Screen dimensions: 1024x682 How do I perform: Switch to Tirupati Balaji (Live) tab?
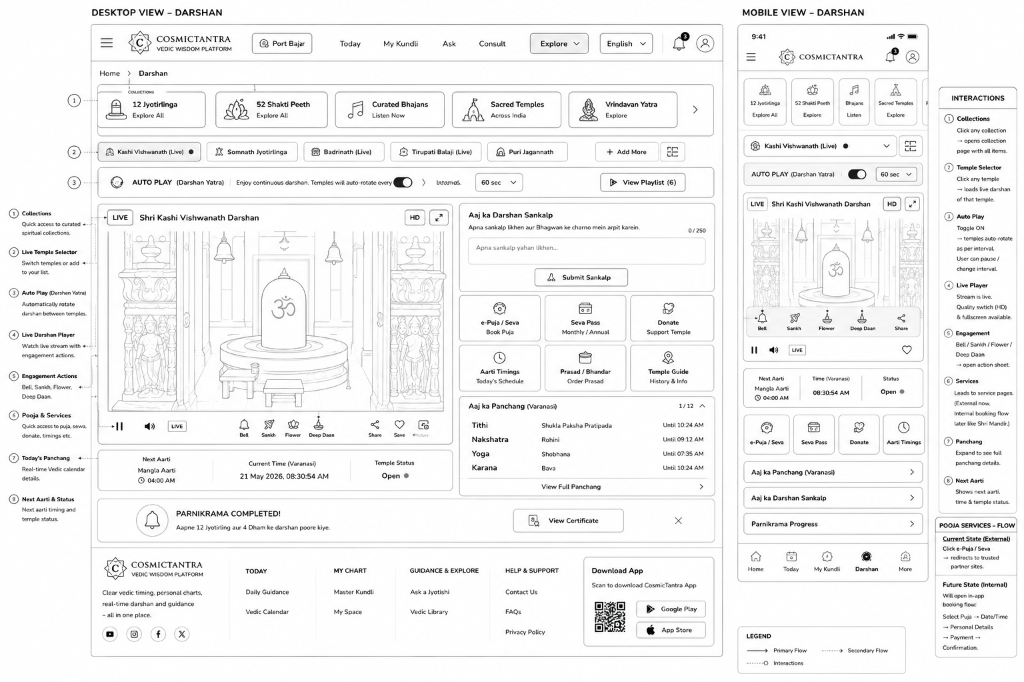(x=436, y=152)
